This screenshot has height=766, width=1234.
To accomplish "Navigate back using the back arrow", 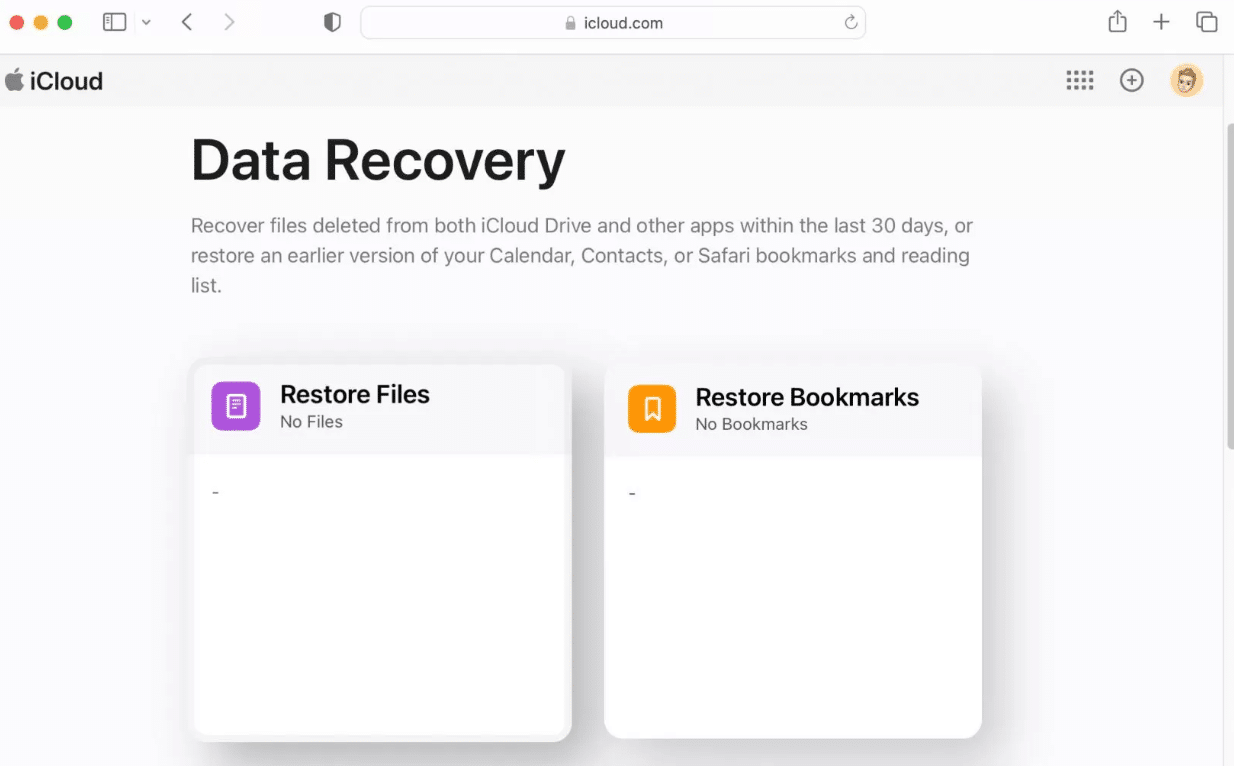I will (186, 21).
